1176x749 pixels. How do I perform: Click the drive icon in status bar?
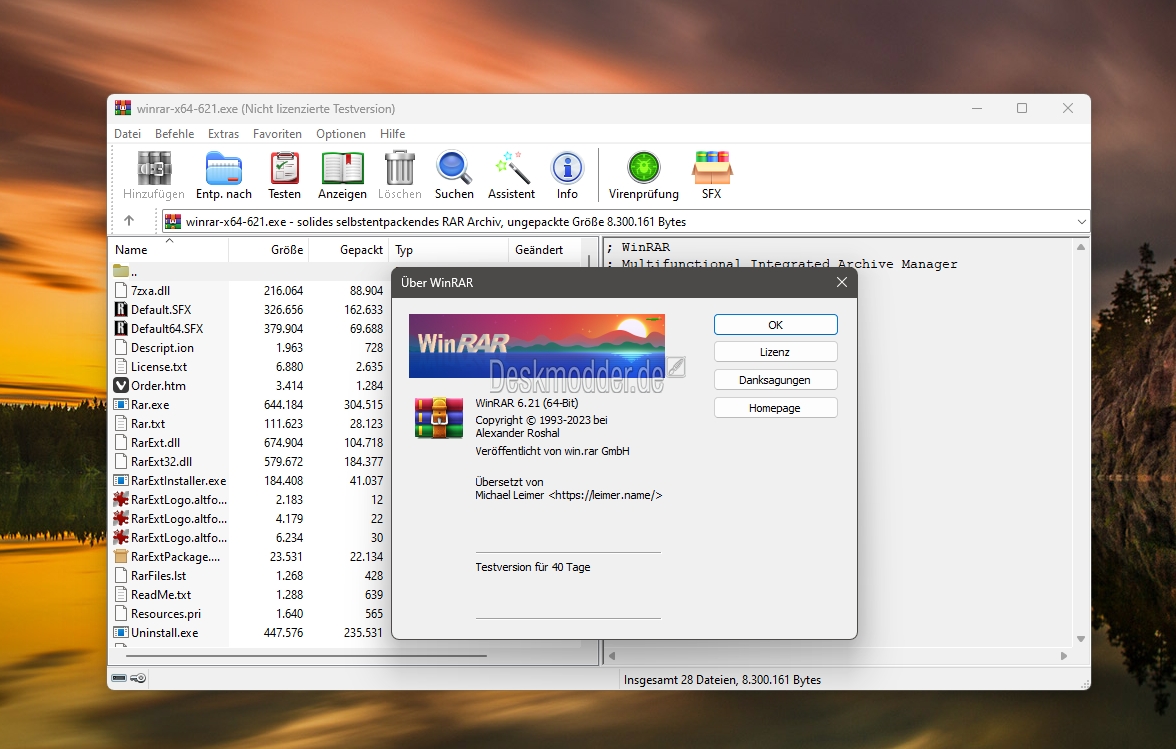(119, 679)
